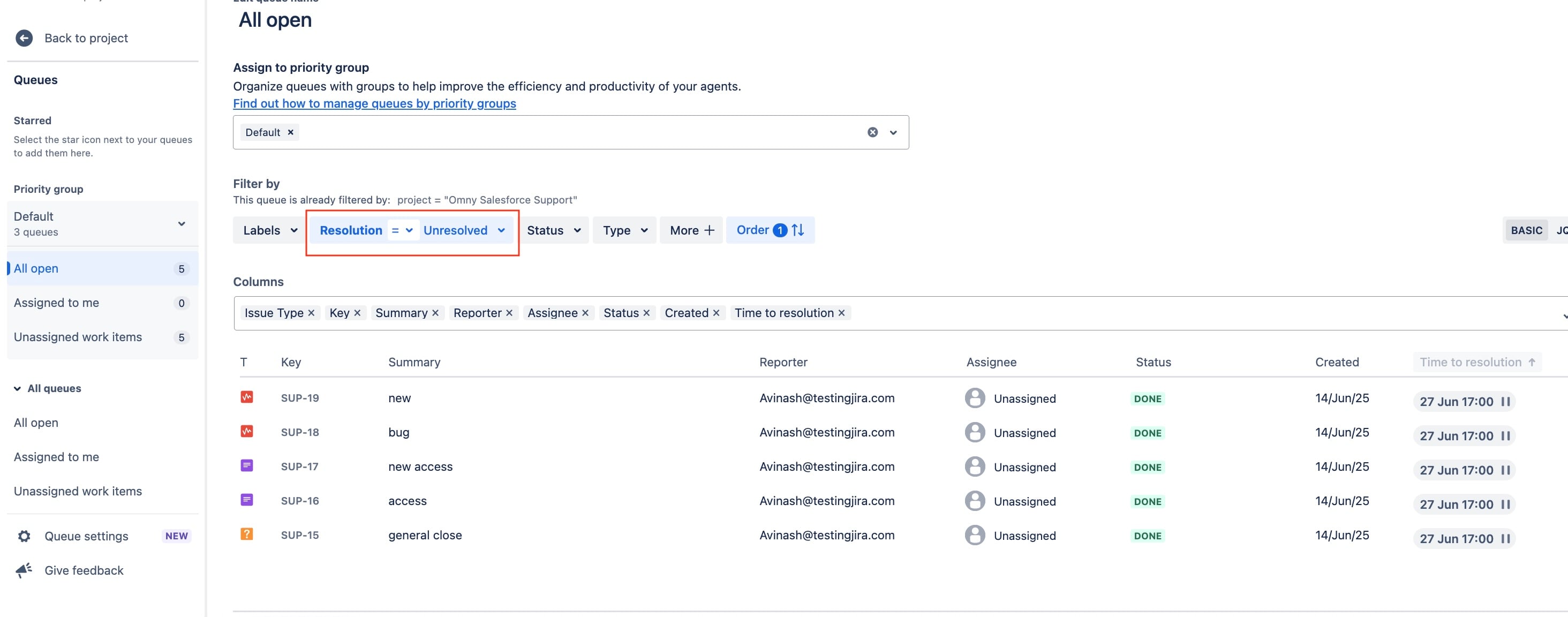
Task: Open the Type filter dropdown
Action: click(x=624, y=230)
